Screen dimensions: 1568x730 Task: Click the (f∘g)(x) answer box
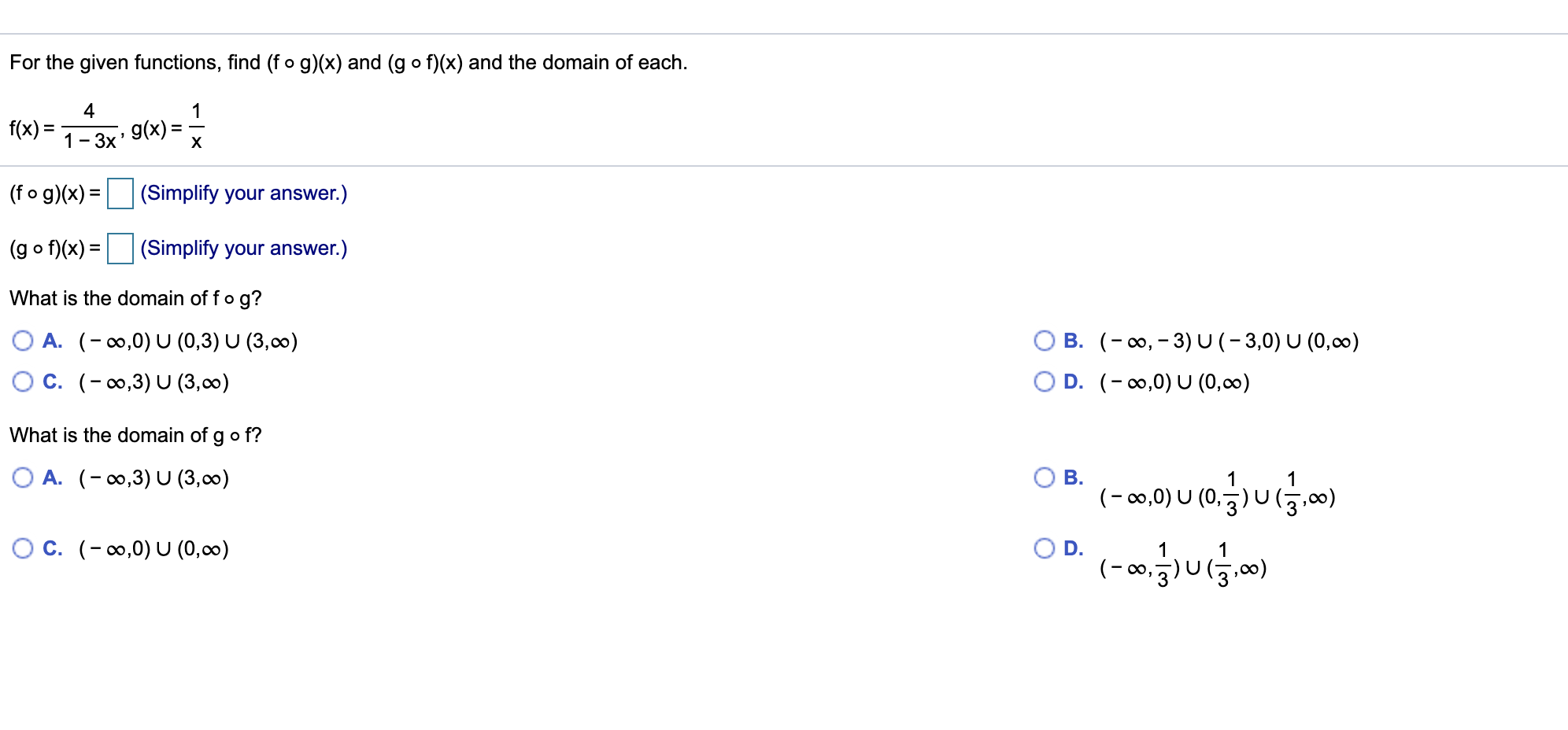120,194
